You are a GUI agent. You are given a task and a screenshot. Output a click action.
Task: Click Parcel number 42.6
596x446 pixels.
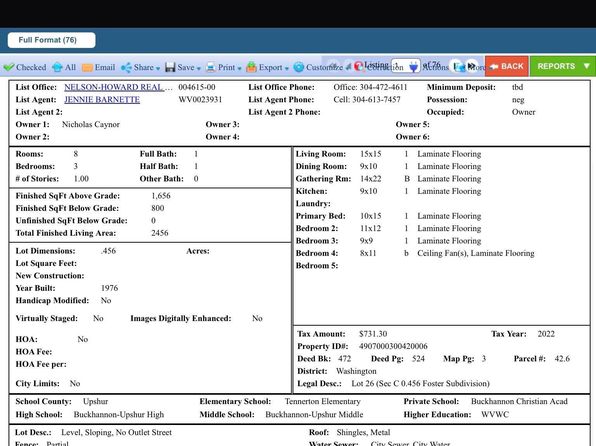point(562,359)
